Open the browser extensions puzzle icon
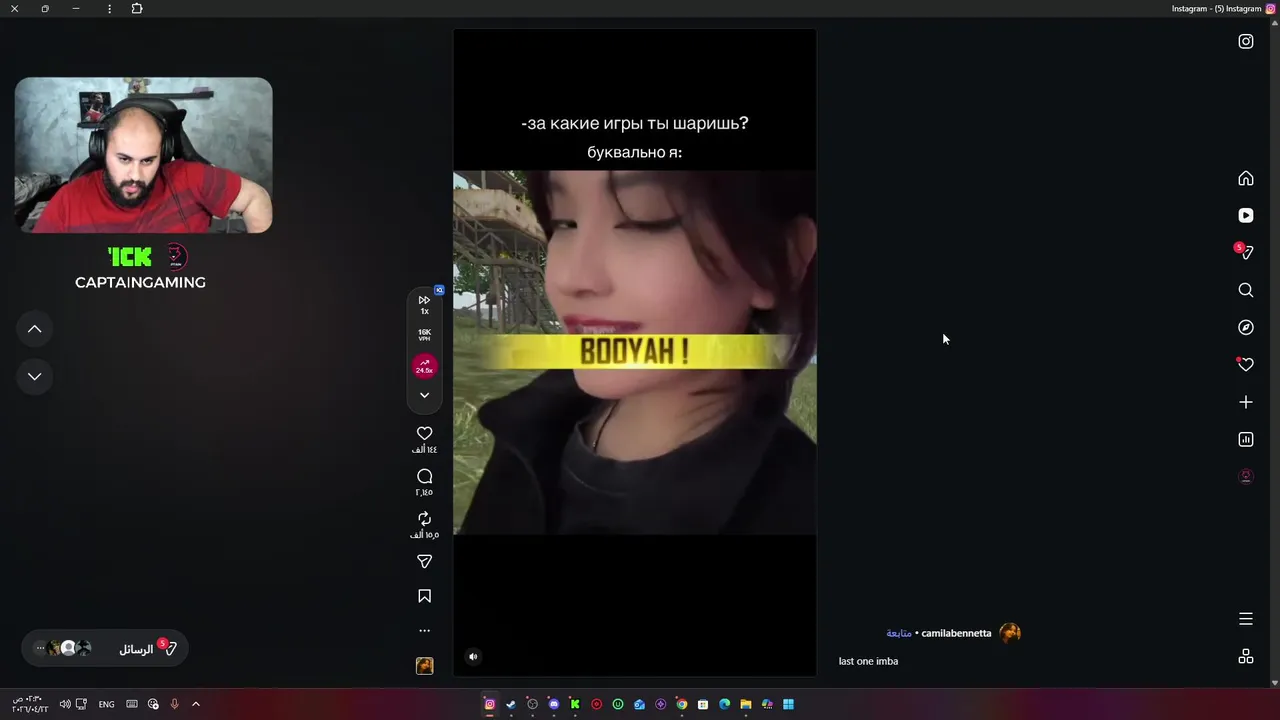This screenshot has width=1280, height=720. [137, 8]
